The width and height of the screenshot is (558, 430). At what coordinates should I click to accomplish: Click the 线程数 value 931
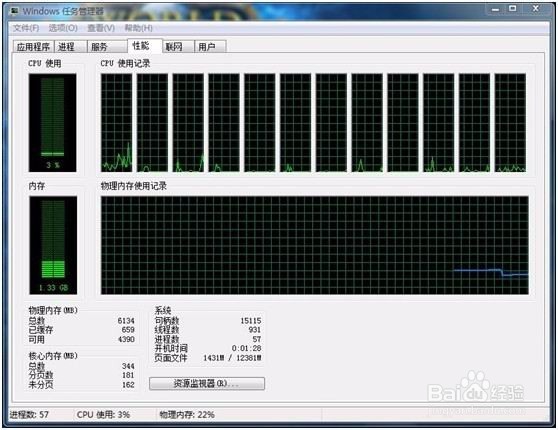click(255, 330)
